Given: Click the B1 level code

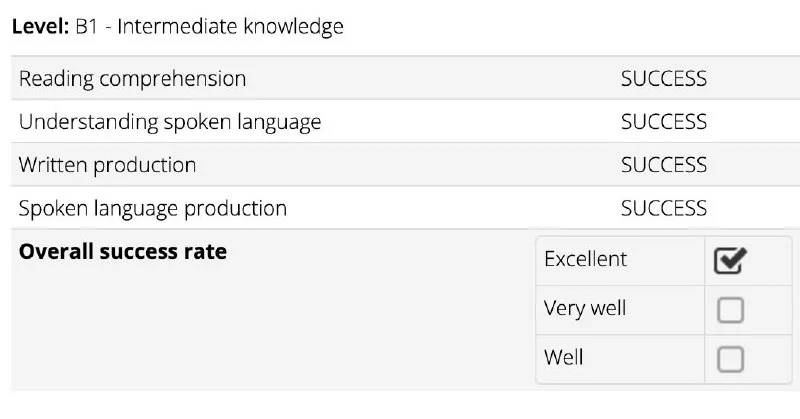Looking at the screenshot, I should (x=86, y=26).
